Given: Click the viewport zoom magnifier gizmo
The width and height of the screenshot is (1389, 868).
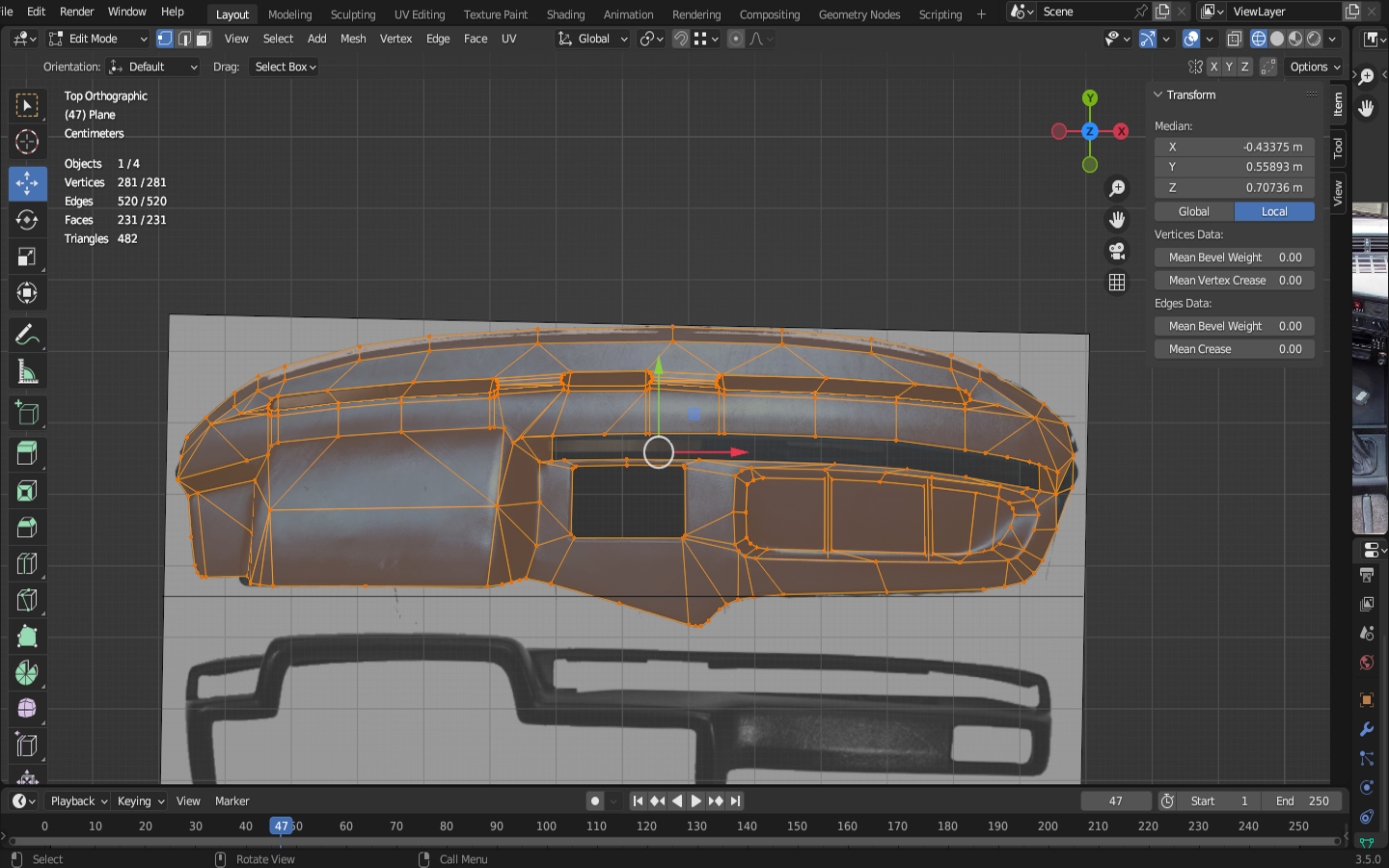Looking at the screenshot, I should pyautogui.click(x=1117, y=188).
